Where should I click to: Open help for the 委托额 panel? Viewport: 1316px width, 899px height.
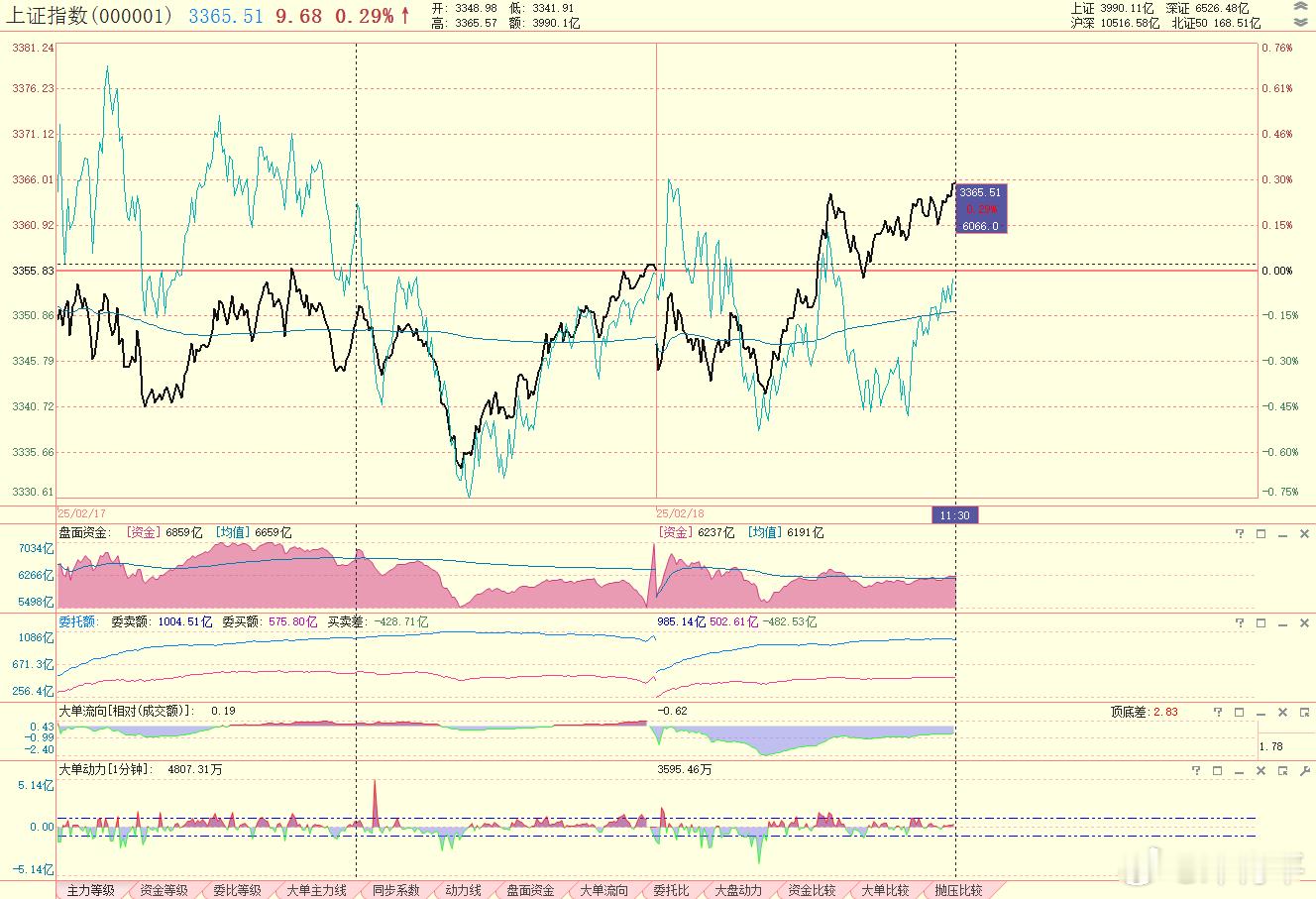pos(1240,622)
